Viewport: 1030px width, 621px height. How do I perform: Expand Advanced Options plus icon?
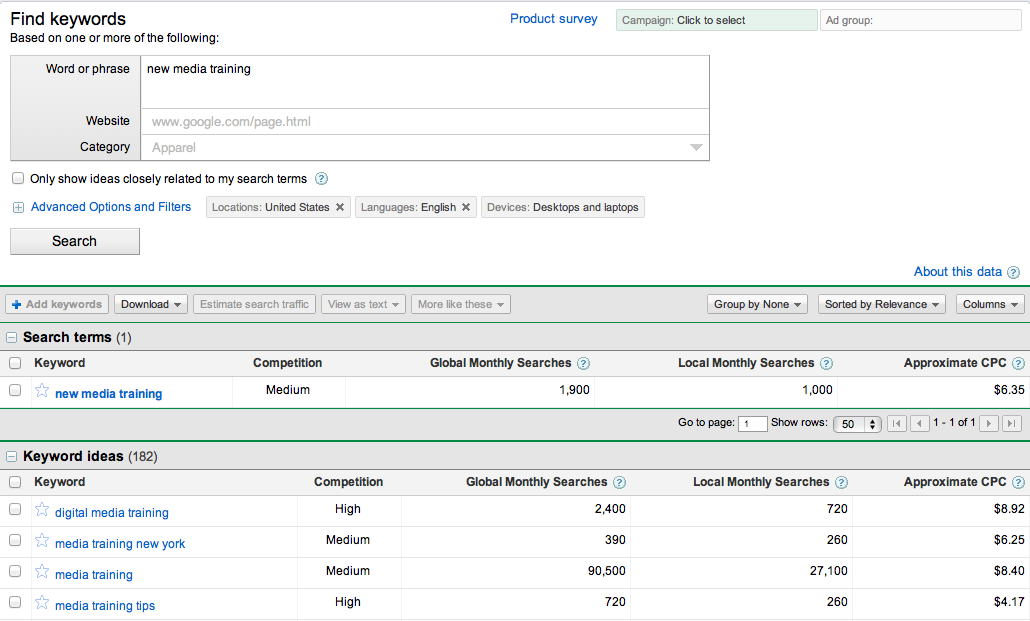18,208
